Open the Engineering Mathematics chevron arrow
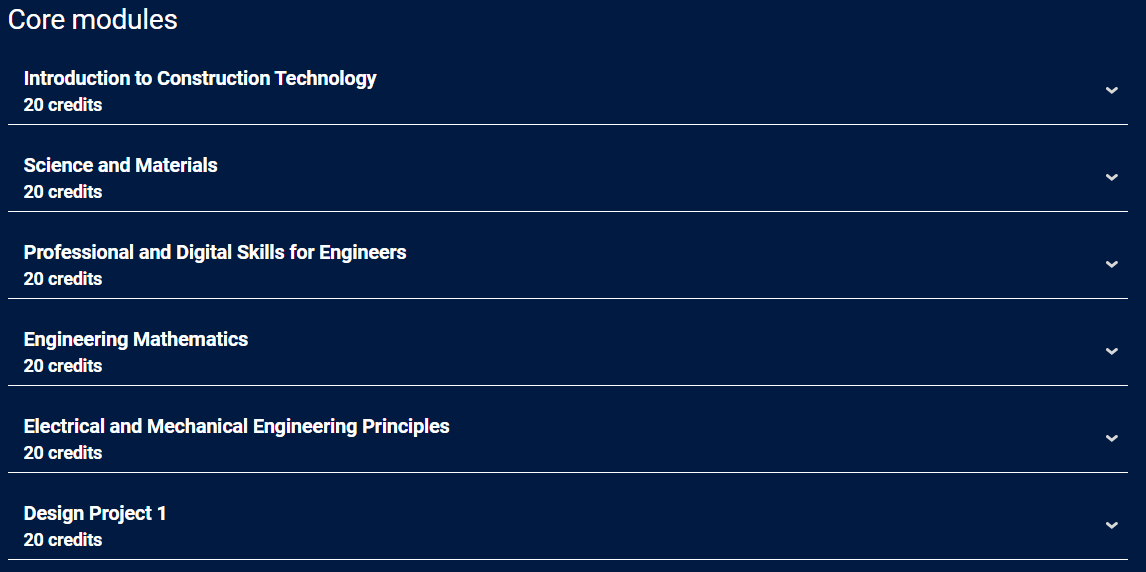The image size is (1146, 572). [1111, 351]
